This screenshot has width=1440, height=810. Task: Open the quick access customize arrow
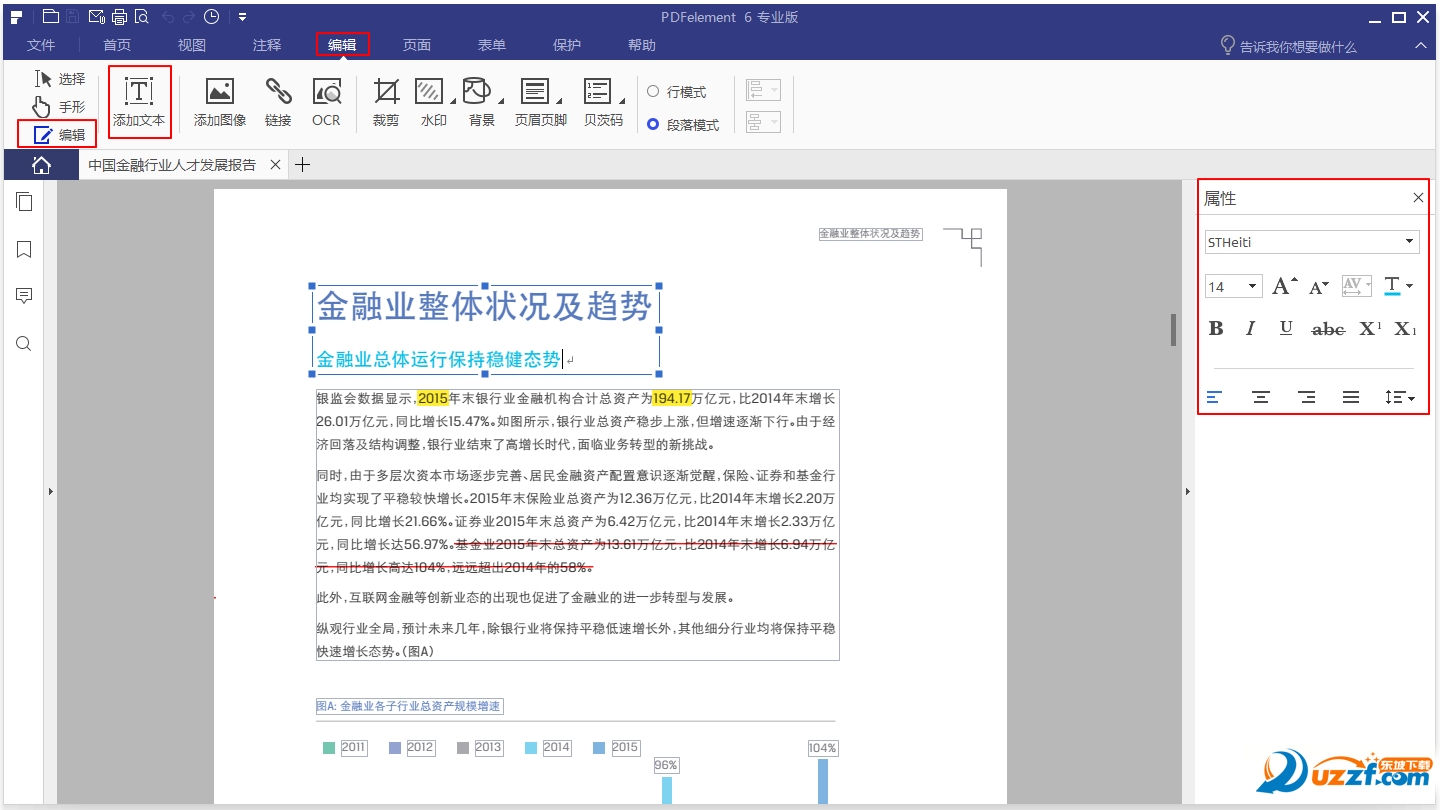(x=243, y=16)
